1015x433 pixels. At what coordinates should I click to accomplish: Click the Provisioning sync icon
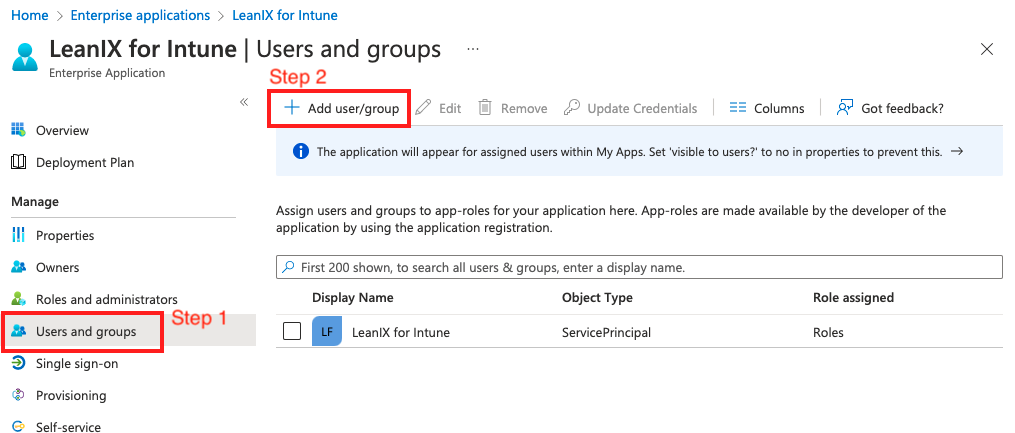click(x=18, y=395)
